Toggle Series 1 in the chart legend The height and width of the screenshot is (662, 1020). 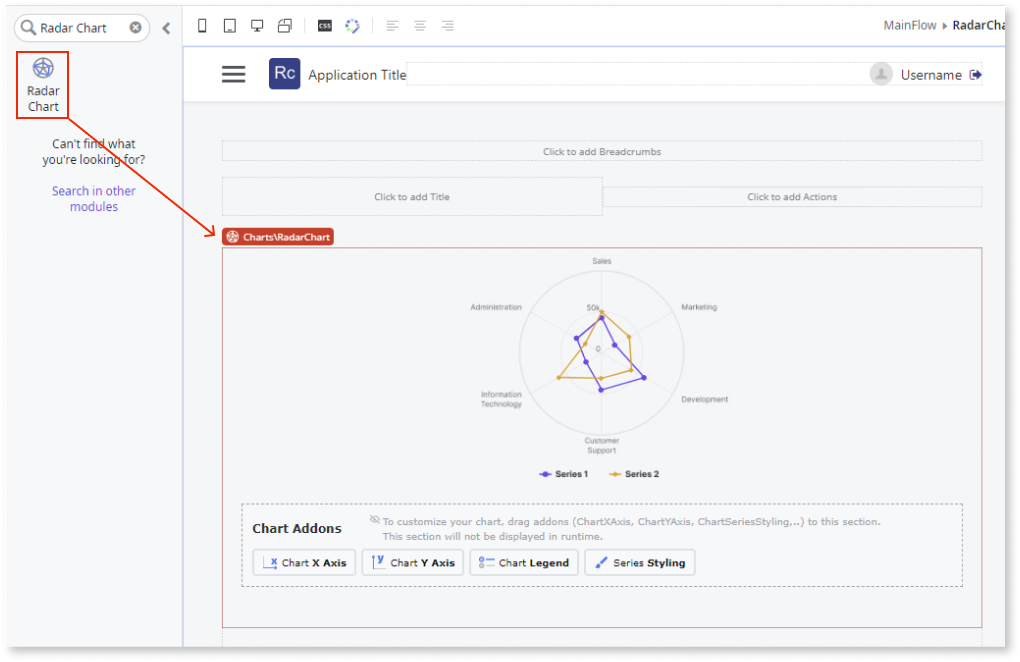[562, 473]
